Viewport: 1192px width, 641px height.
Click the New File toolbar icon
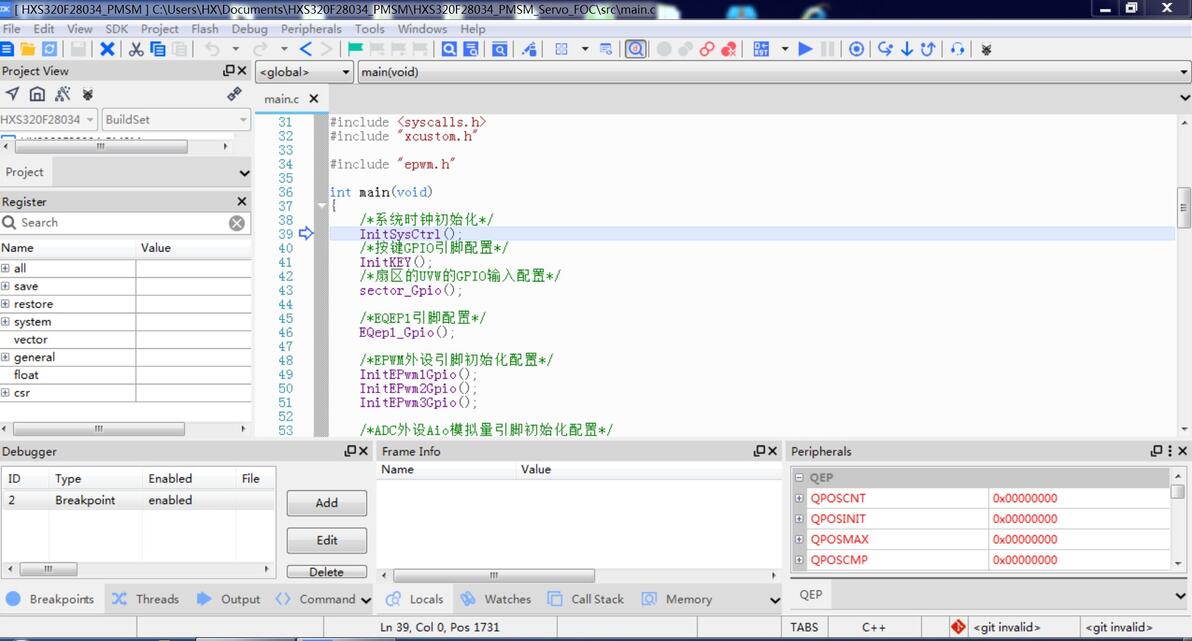point(7,49)
